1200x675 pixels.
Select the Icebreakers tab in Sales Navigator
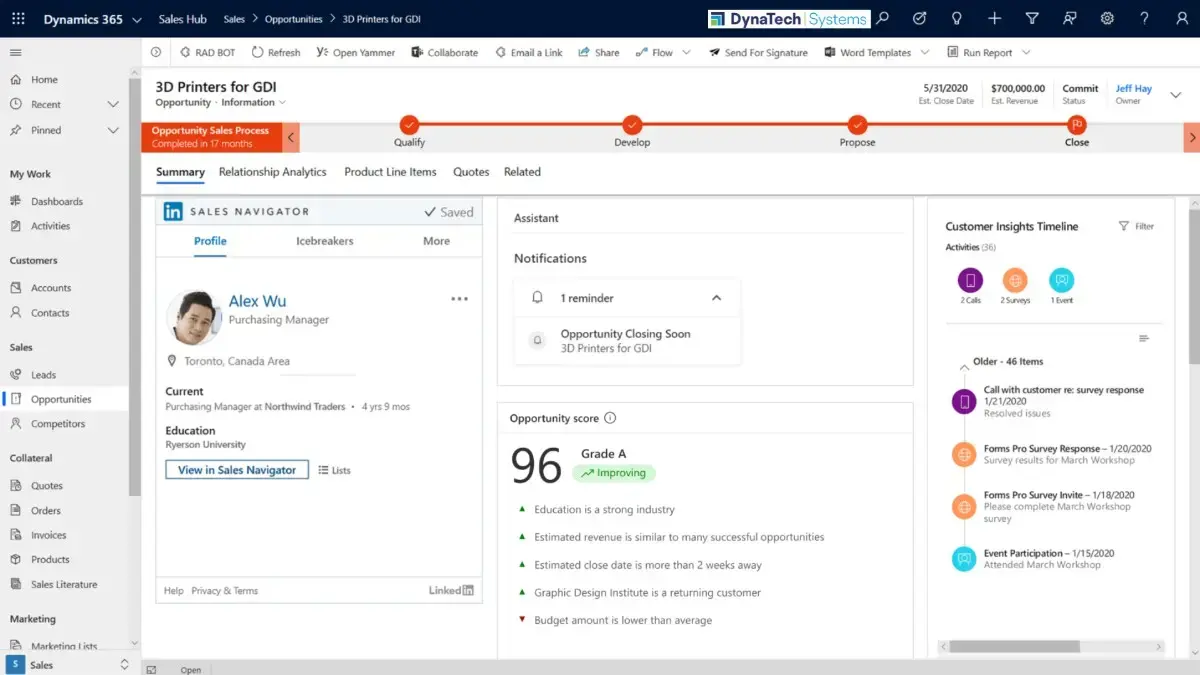coord(325,241)
